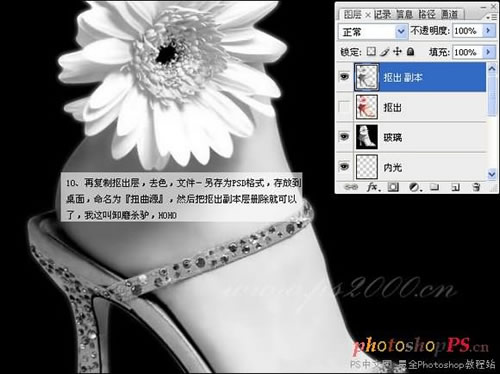500x374 pixels.
Task: Hide the 玻璃 layer eye
Action: (x=344, y=136)
